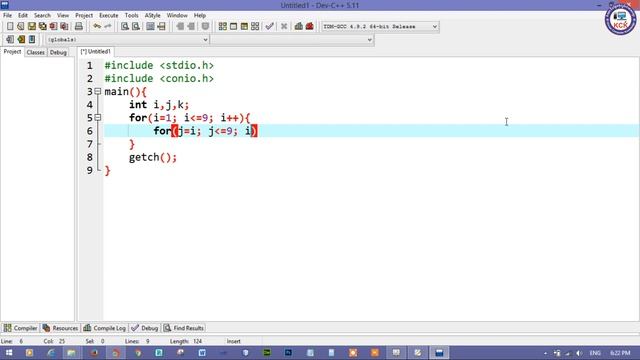Click the Find magnifier icon

pos(125,27)
